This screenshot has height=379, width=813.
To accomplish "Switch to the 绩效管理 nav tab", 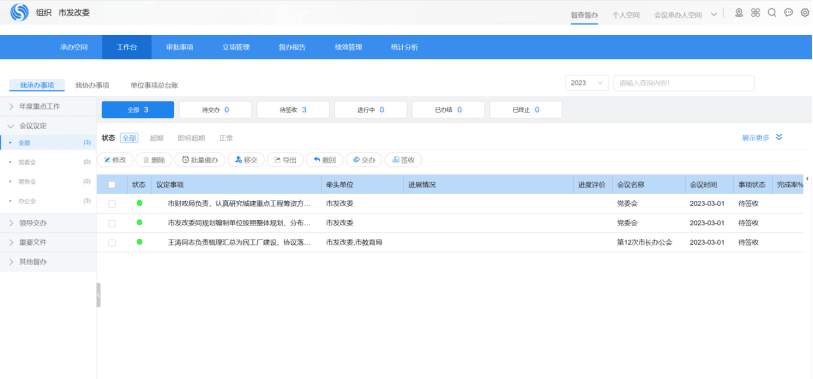I will (x=348, y=47).
